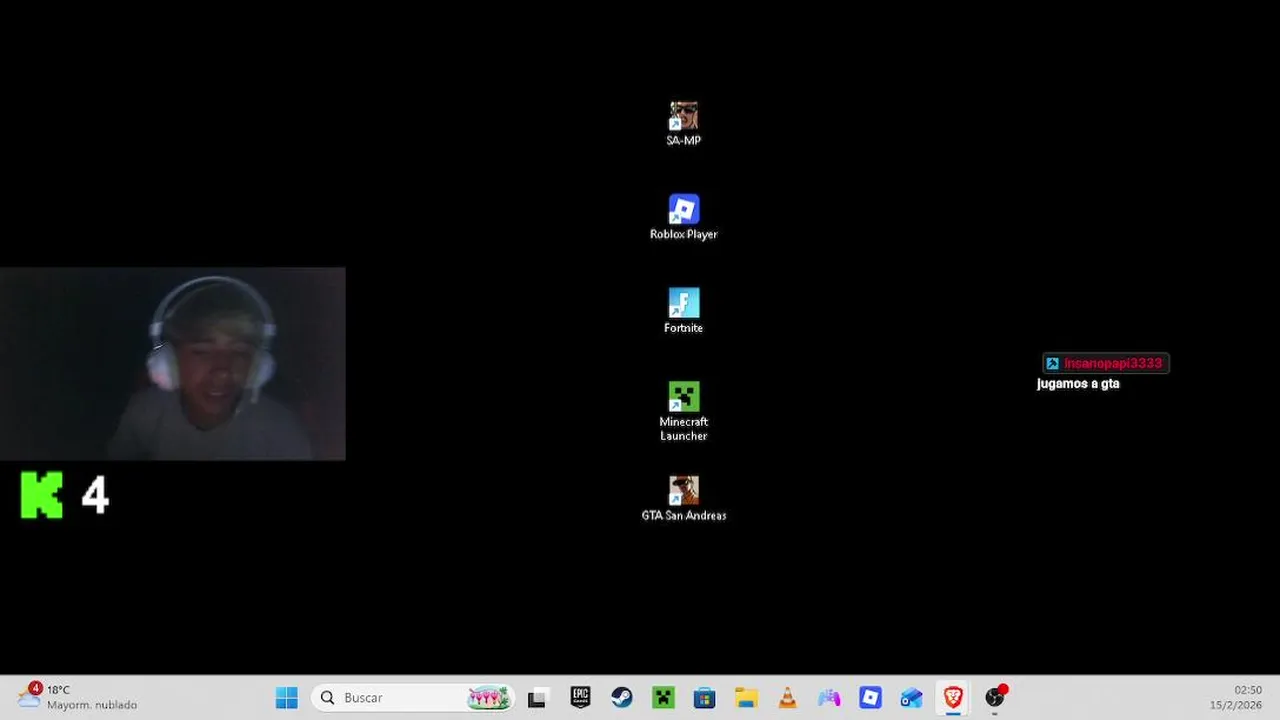This screenshot has width=1280, height=720.
Task: Open Roblox from the taskbar
Action: click(x=870, y=697)
